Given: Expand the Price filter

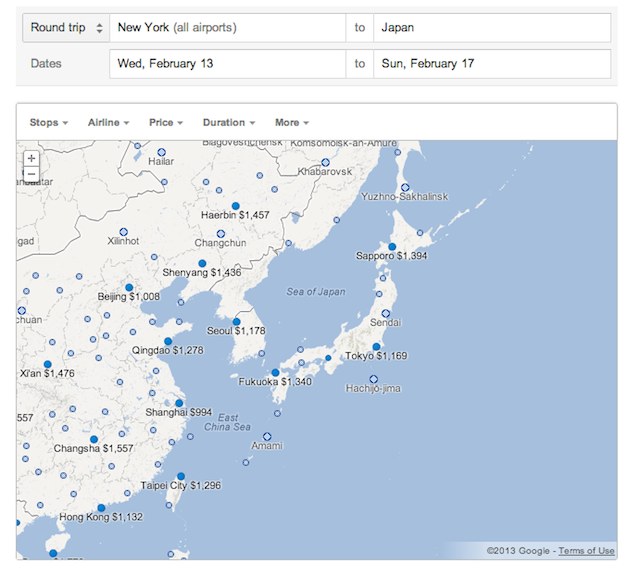Looking at the screenshot, I should tap(166, 122).
